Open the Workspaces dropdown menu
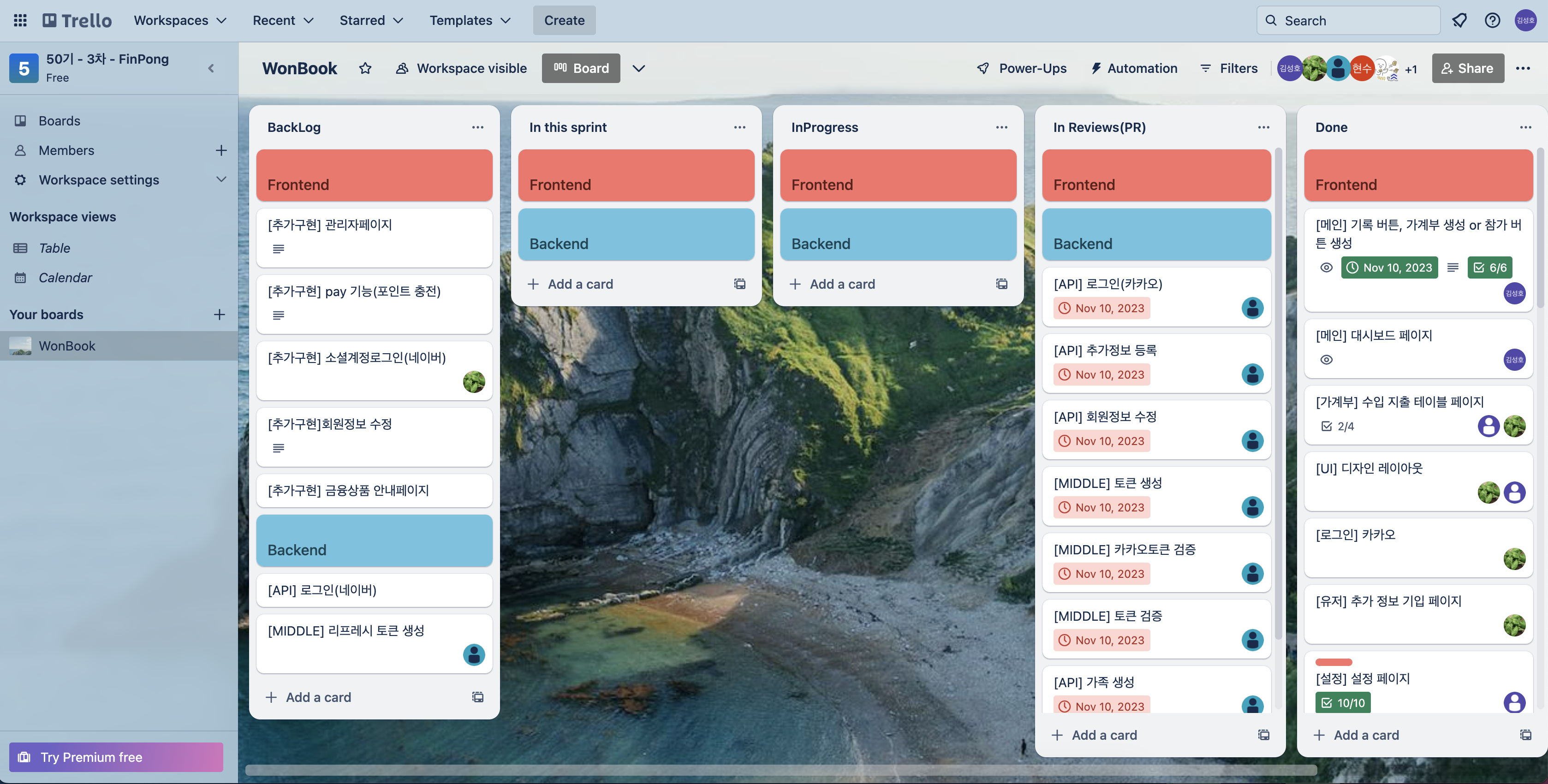This screenshot has width=1548, height=784. (x=180, y=20)
